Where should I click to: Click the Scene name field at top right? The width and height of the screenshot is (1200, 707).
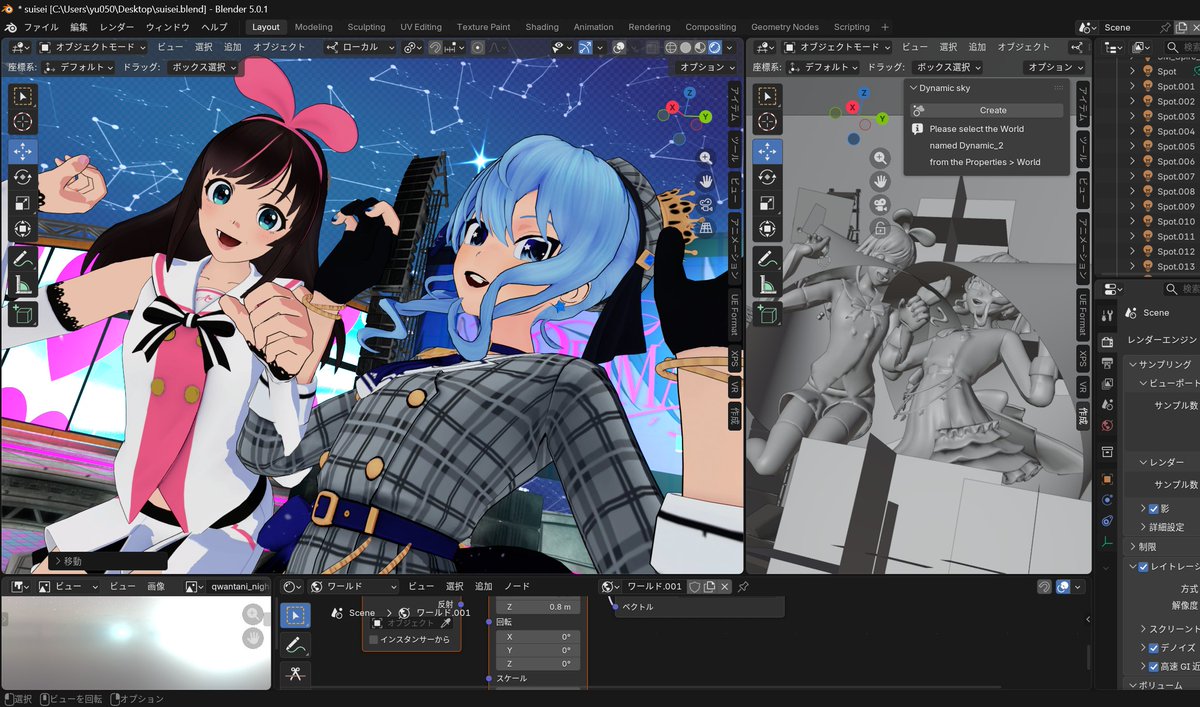1129,27
